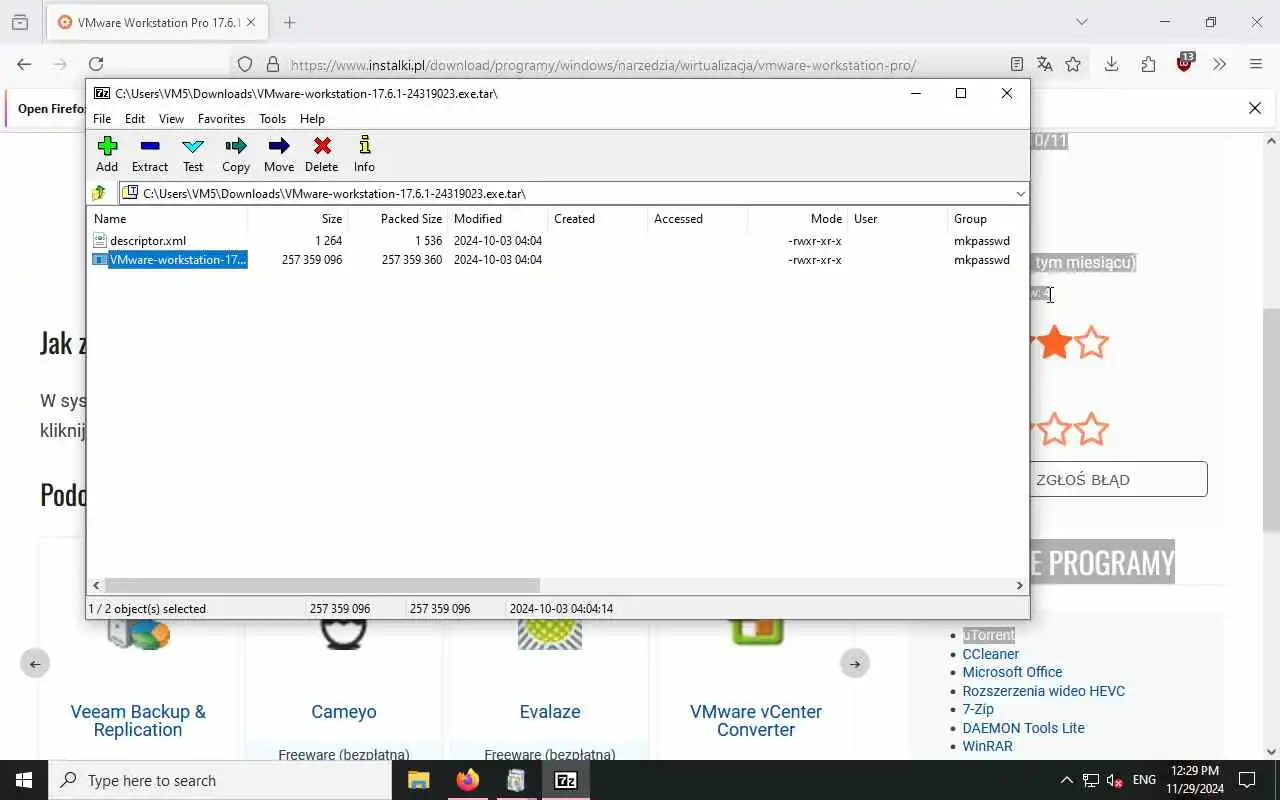Click the uBlock Origin shield icon
1280x800 pixels.
(1185, 62)
